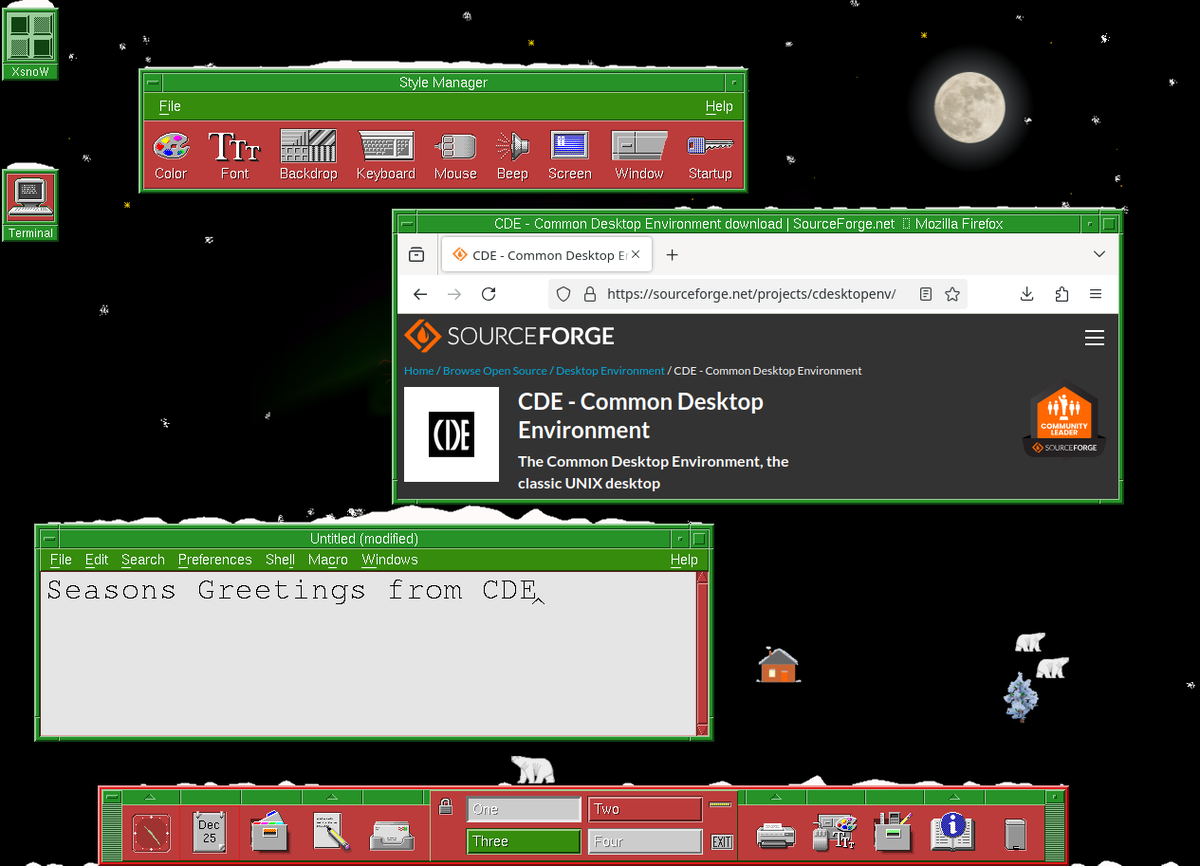Close the CDE Firefox tab
This screenshot has width=1200, height=866.
point(636,255)
